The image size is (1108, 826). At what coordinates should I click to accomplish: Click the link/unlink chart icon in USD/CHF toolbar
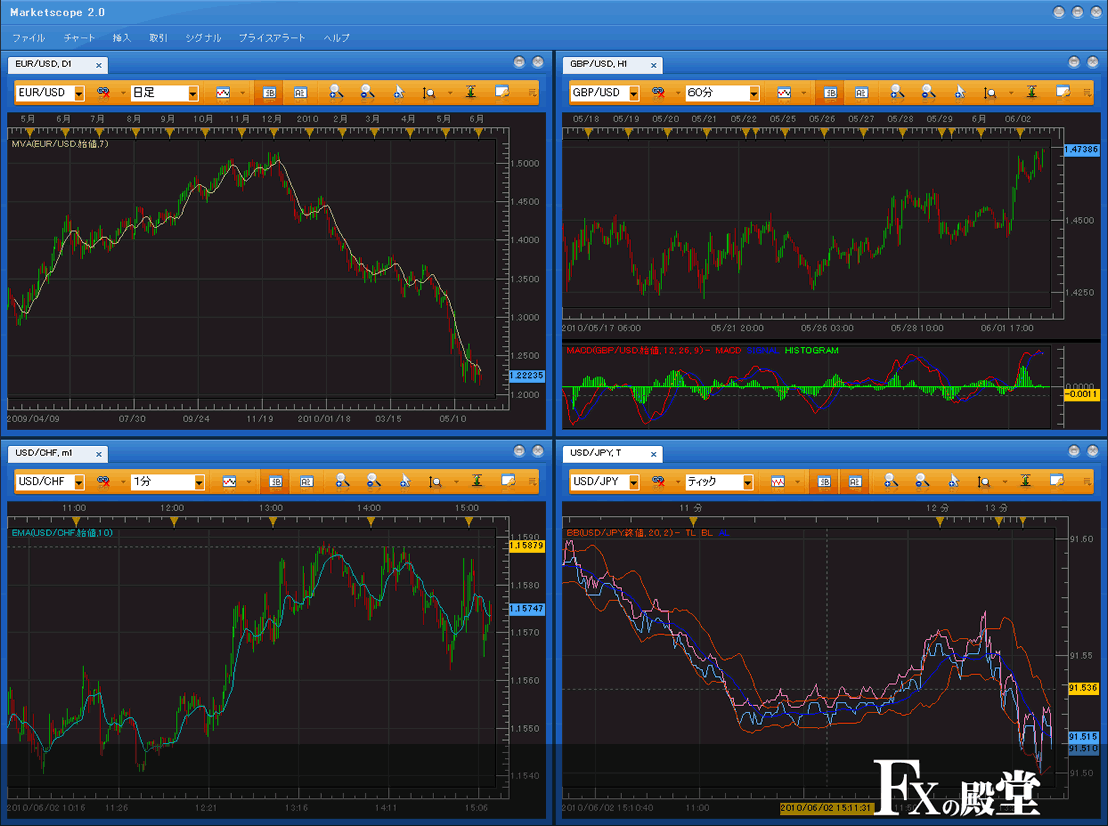point(104,481)
